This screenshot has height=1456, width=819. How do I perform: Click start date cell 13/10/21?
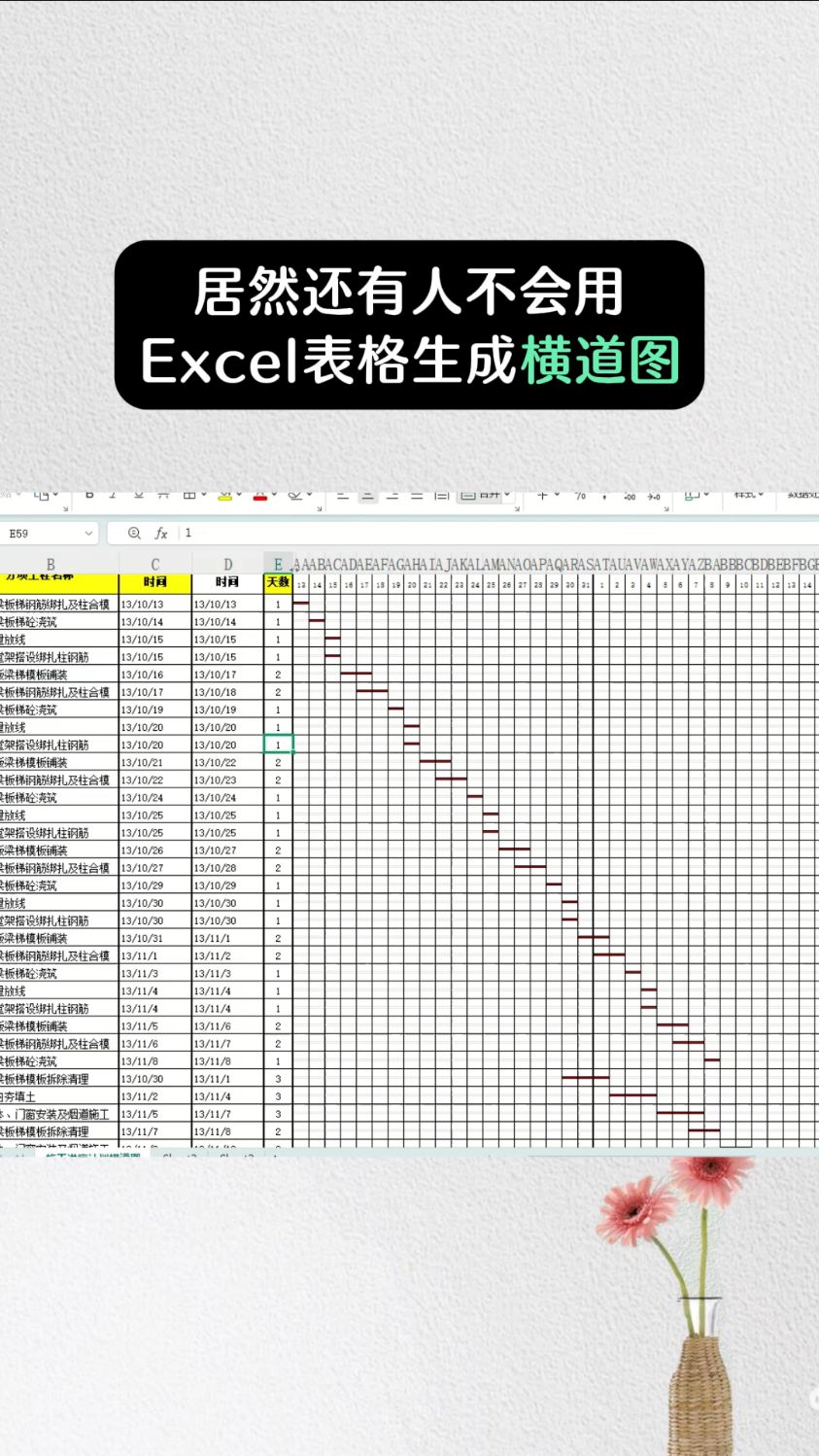[155, 762]
